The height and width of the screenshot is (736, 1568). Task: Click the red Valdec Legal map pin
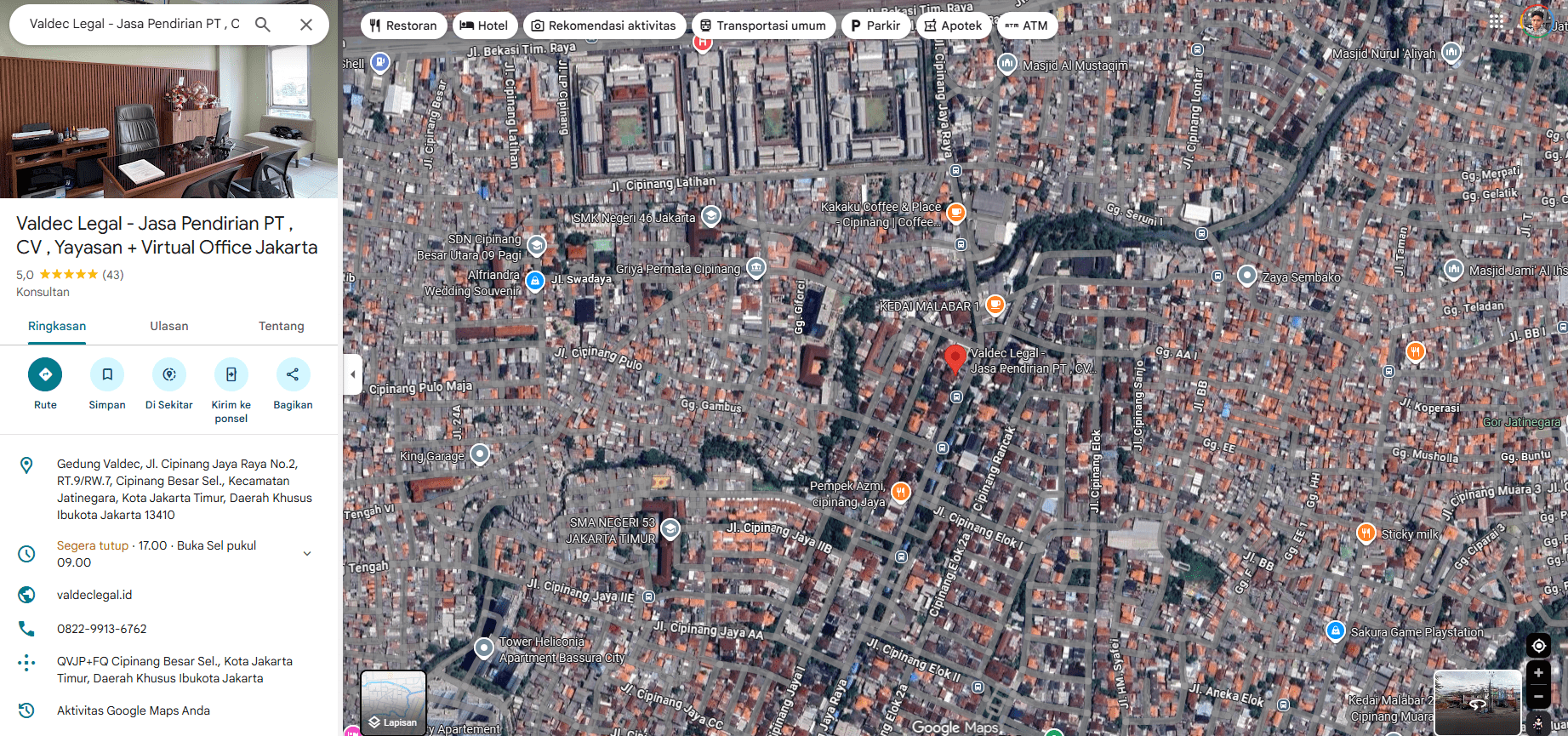click(x=955, y=359)
